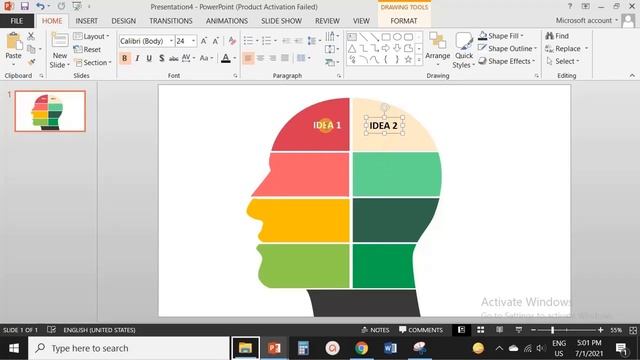Toggle Bold formatting
The width and height of the screenshot is (640, 360).
(124, 58)
